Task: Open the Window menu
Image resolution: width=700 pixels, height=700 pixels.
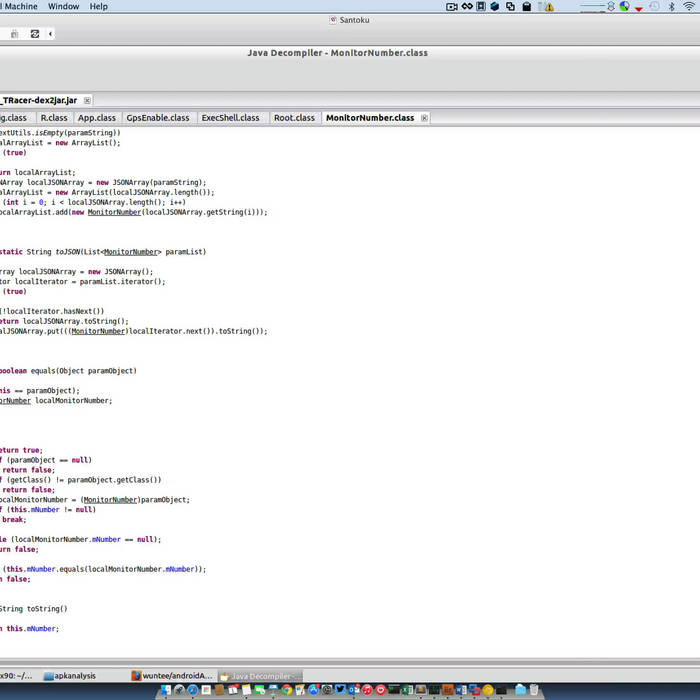Action: (63, 6)
